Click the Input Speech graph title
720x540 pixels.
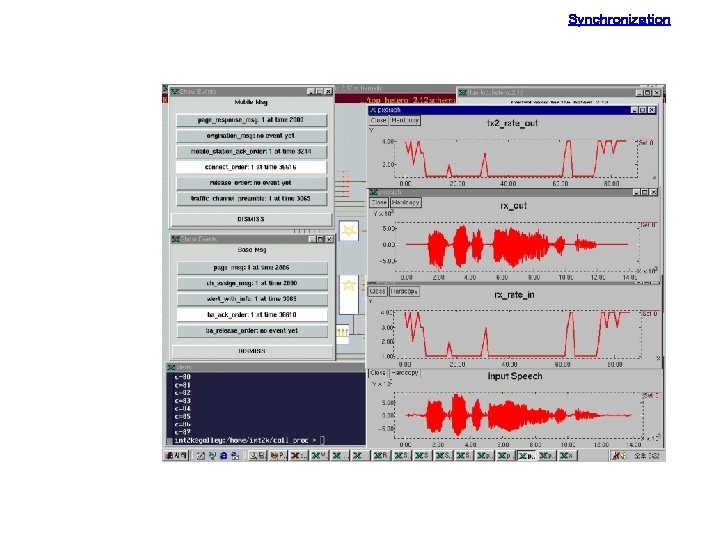tap(515, 376)
